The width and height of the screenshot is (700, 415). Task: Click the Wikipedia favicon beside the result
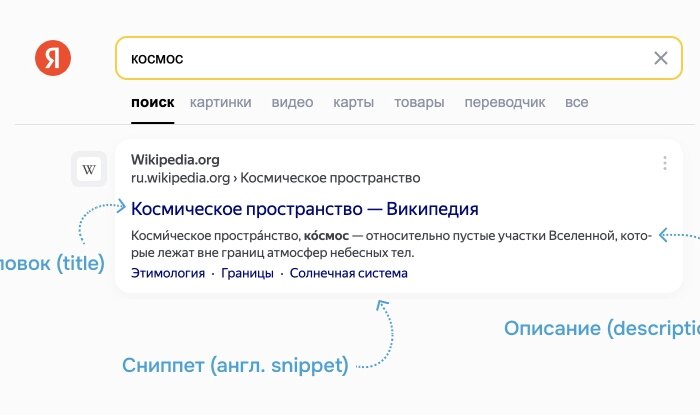coord(89,169)
